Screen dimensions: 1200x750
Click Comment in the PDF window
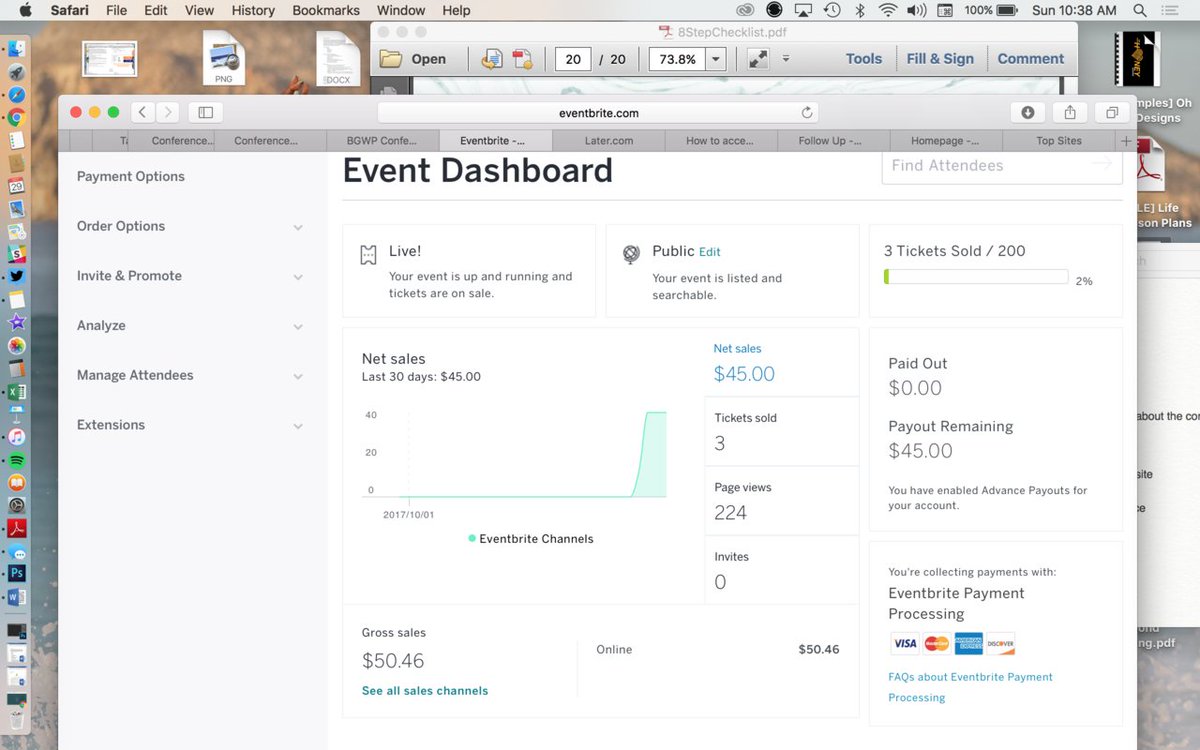(1031, 59)
